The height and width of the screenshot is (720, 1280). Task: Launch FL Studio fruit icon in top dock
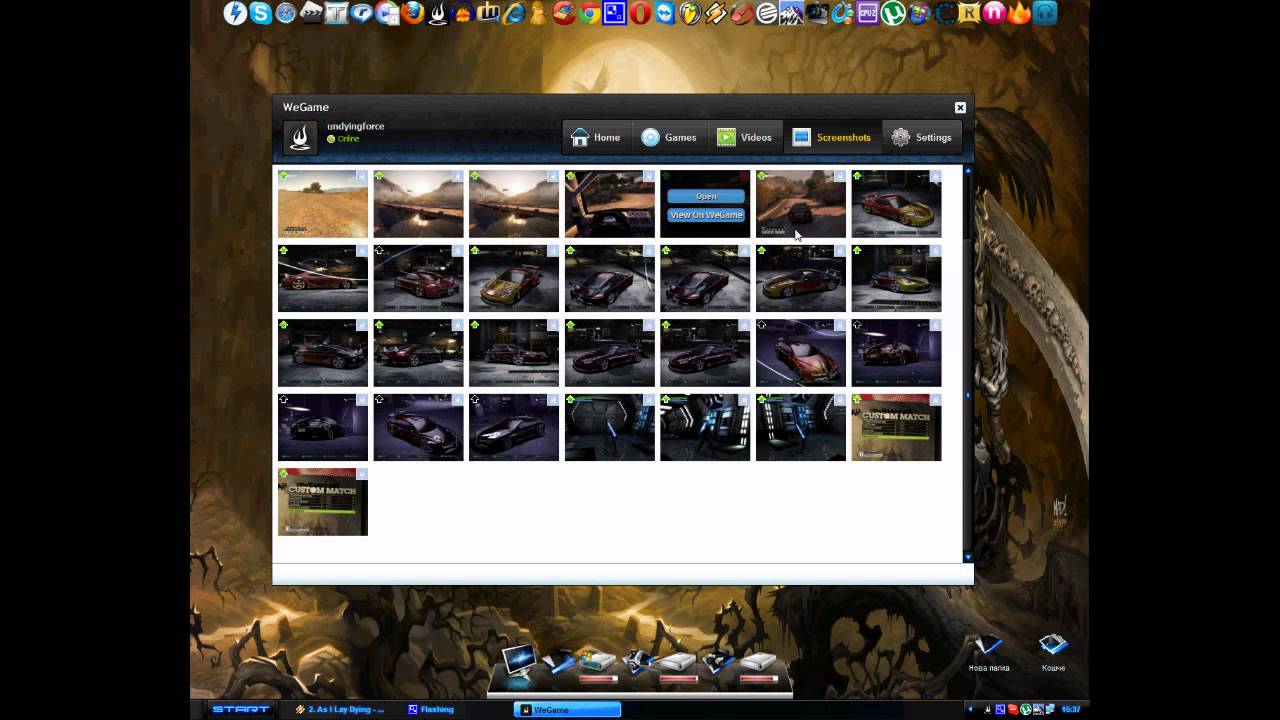point(689,13)
